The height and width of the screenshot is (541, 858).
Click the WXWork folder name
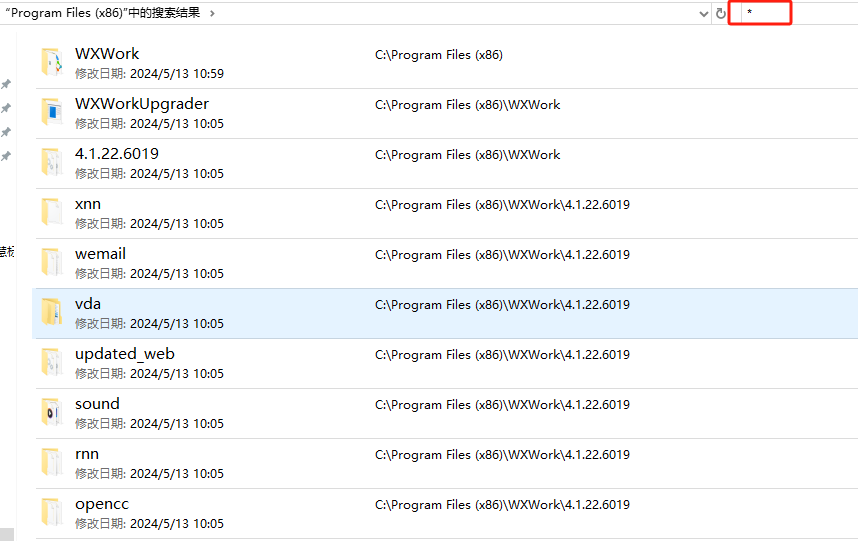[107, 54]
